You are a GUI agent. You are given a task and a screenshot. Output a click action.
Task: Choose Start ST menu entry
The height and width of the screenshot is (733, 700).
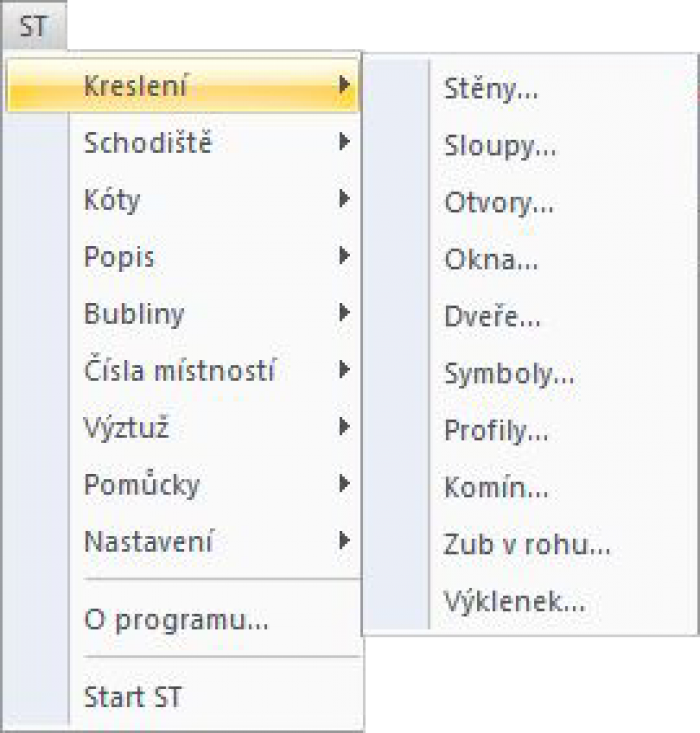133,696
